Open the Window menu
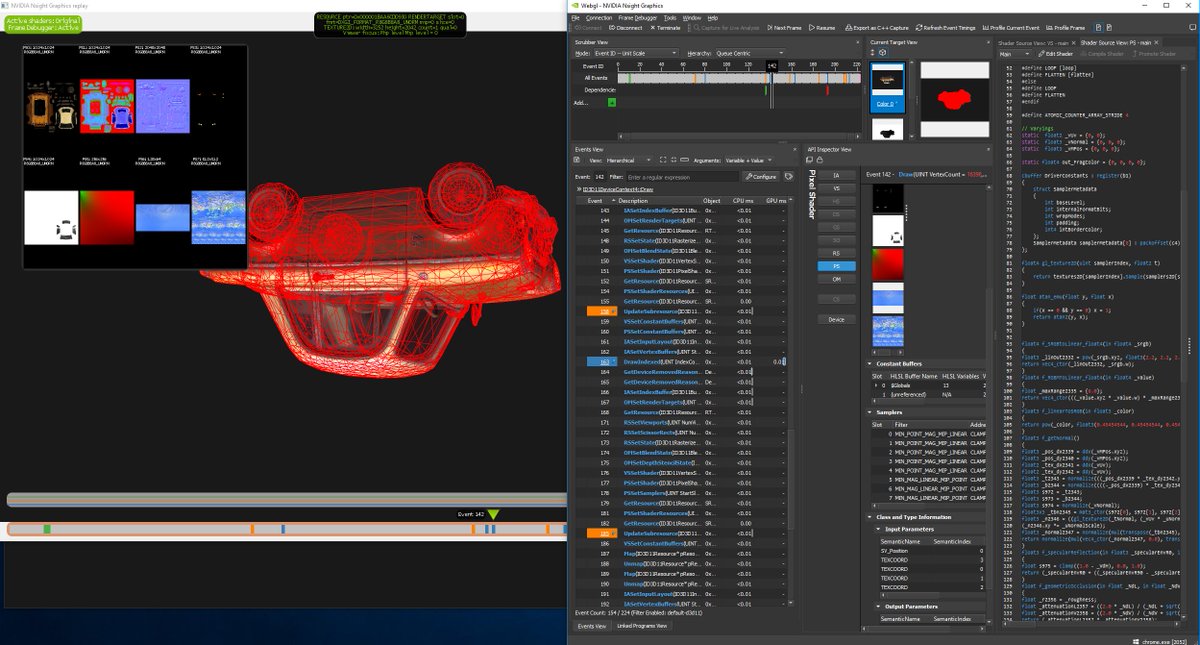1200x645 pixels. click(692, 18)
